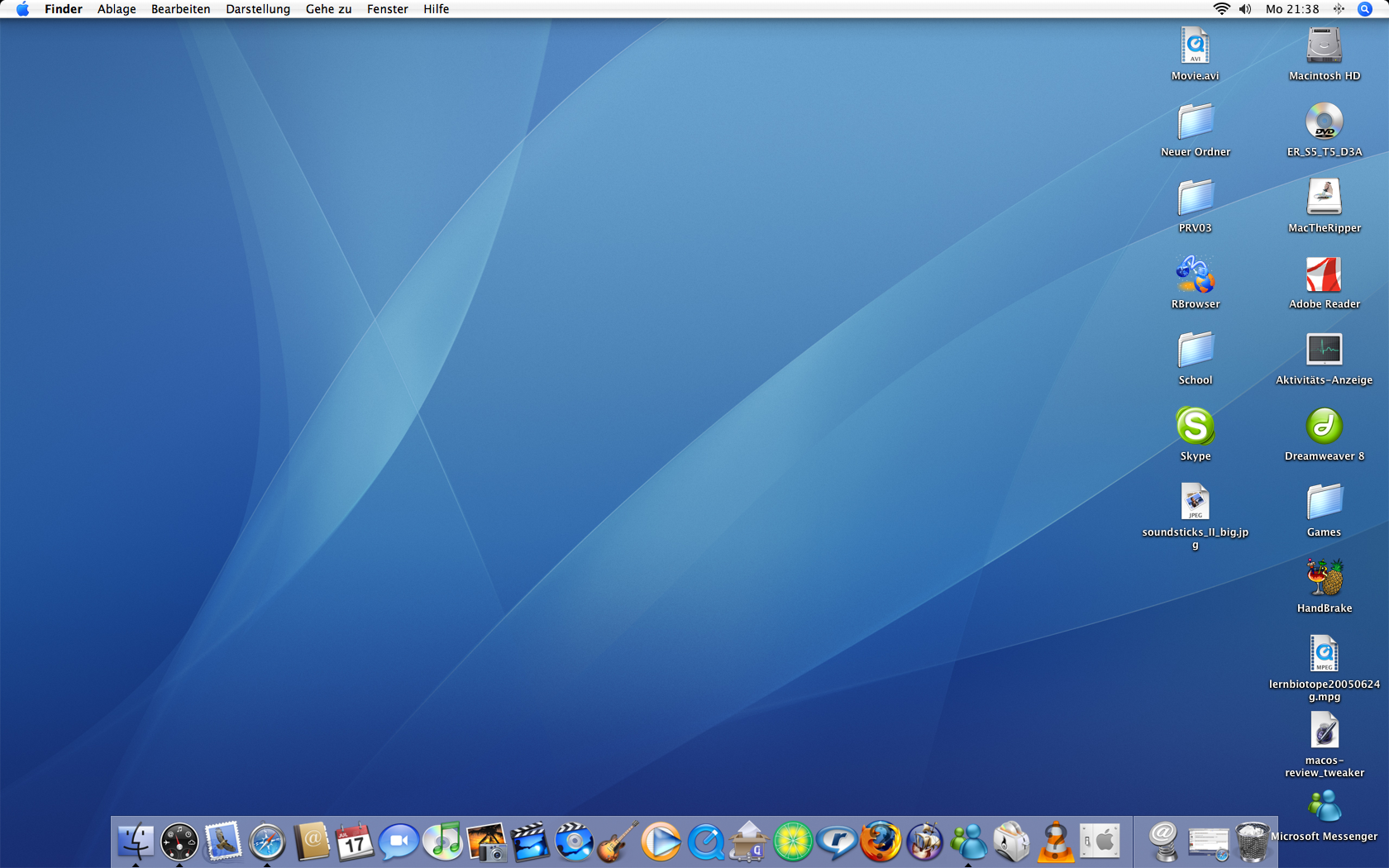The image size is (1389, 868).
Task: Open Dashboard from the dock
Action: 179,842
